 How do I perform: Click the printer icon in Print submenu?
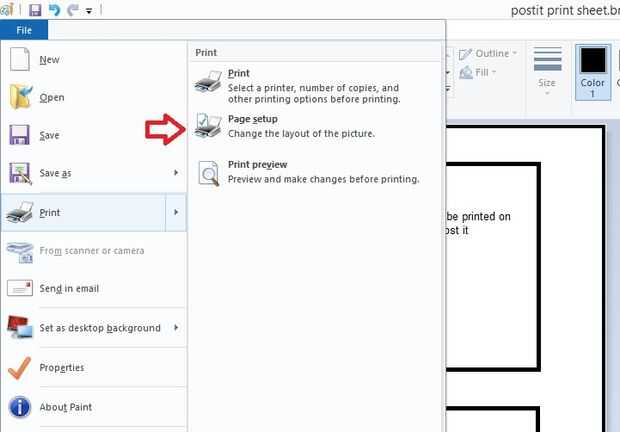click(x=208, y=81)
